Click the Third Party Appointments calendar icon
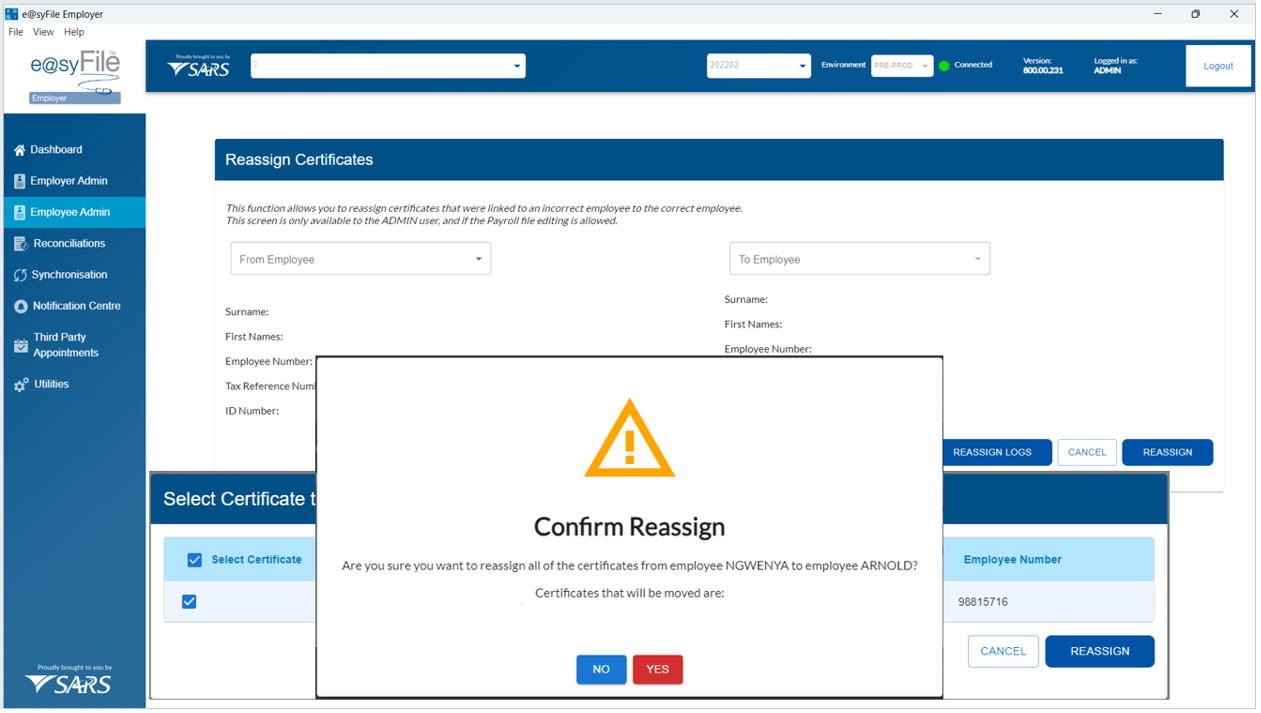The height and width of the screenshot is (713, 1261). coord(20,345)
